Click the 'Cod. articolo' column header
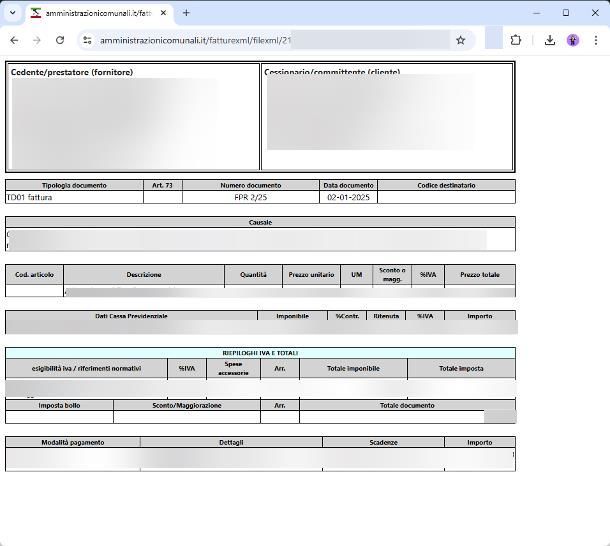Image resolution: width=610 pixels, height=546 pixels. [x=34, y=275]
